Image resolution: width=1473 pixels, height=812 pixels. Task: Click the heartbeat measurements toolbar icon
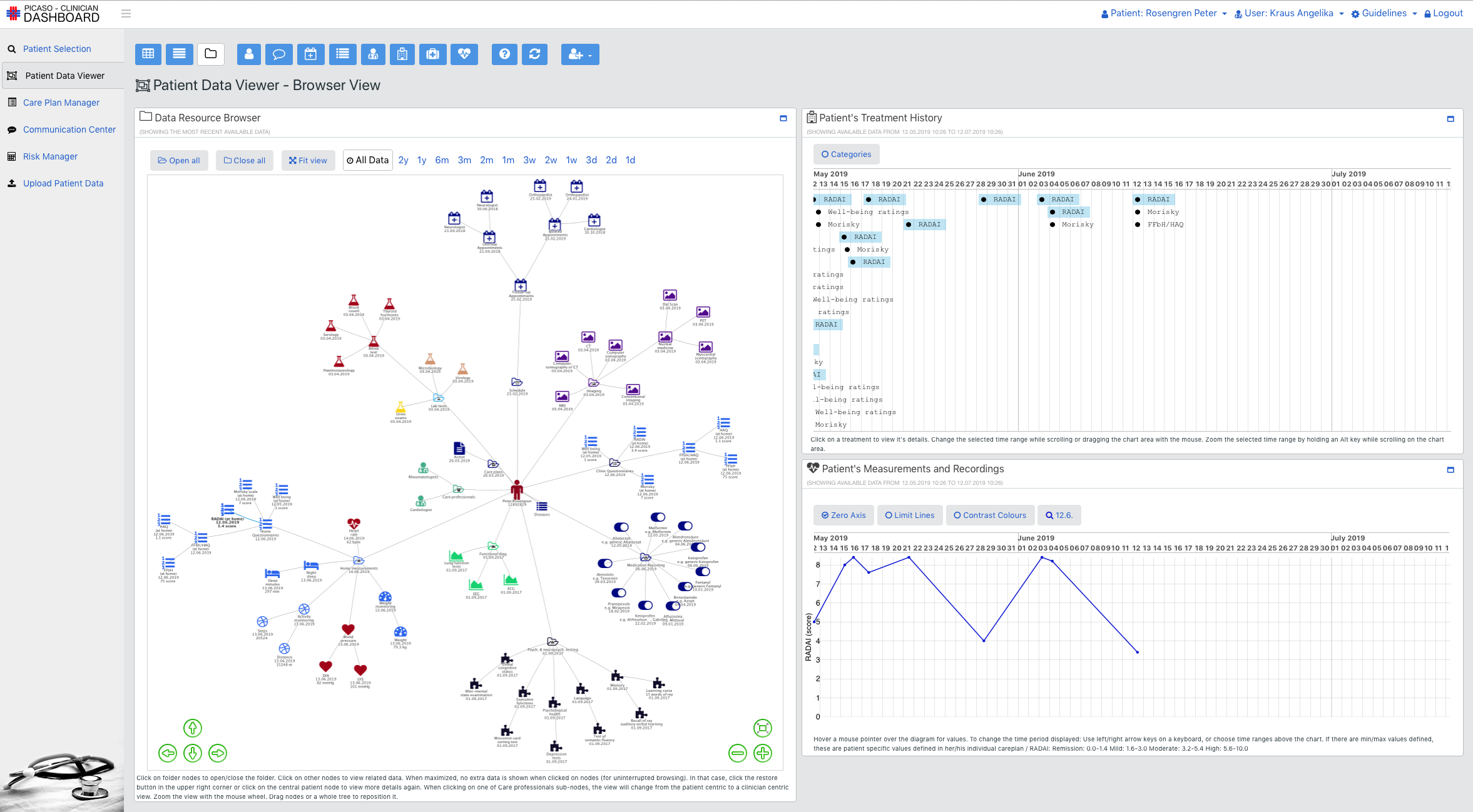(464, 54)
